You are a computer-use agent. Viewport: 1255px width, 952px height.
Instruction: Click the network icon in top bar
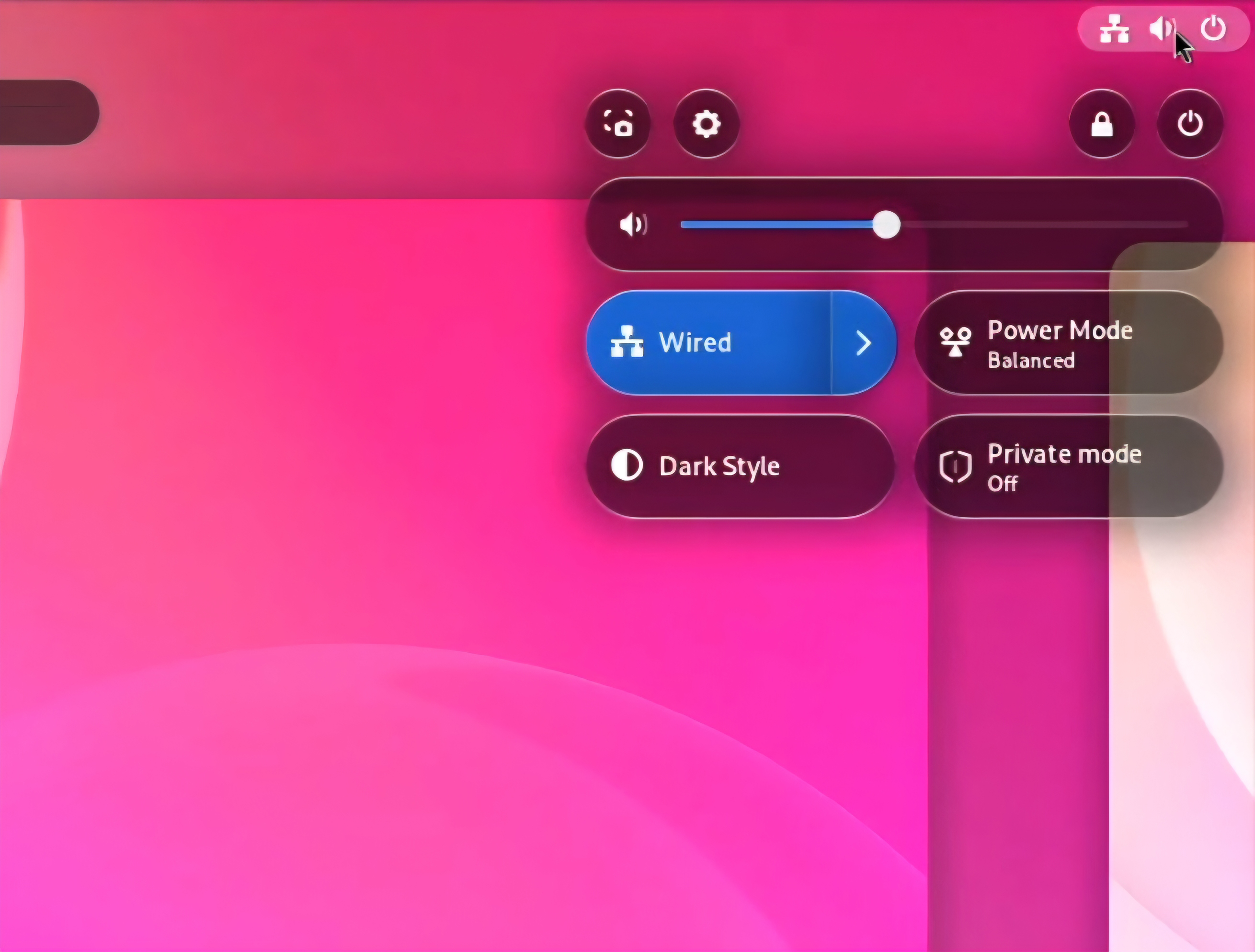click(x=1114, y=29)
